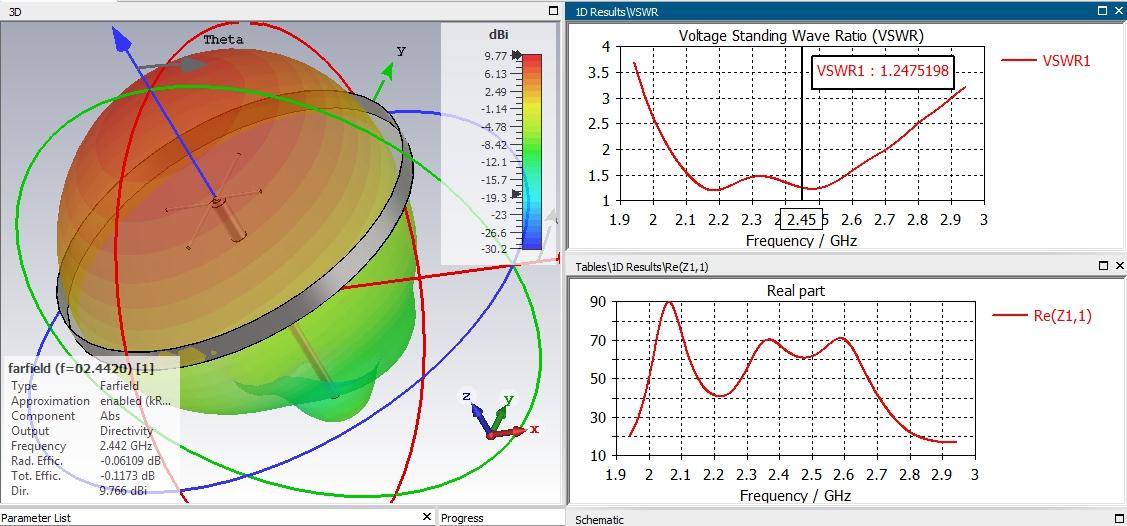1127x526 pixels.
Task: Click the -0.1173 dB total efficiency value
Action: 127,476
